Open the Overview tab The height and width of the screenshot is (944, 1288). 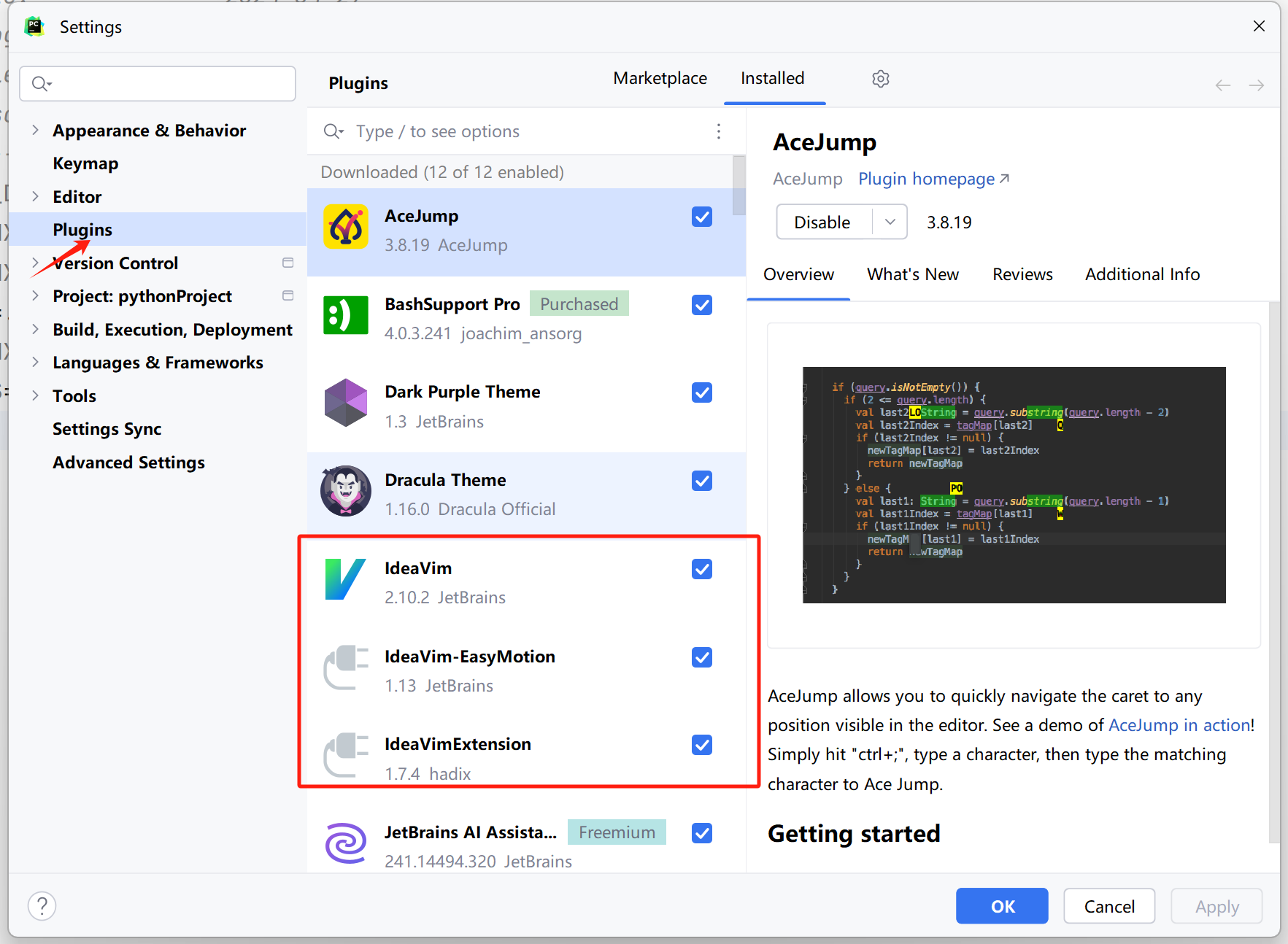pyautogui.click(x=798, y=274)
